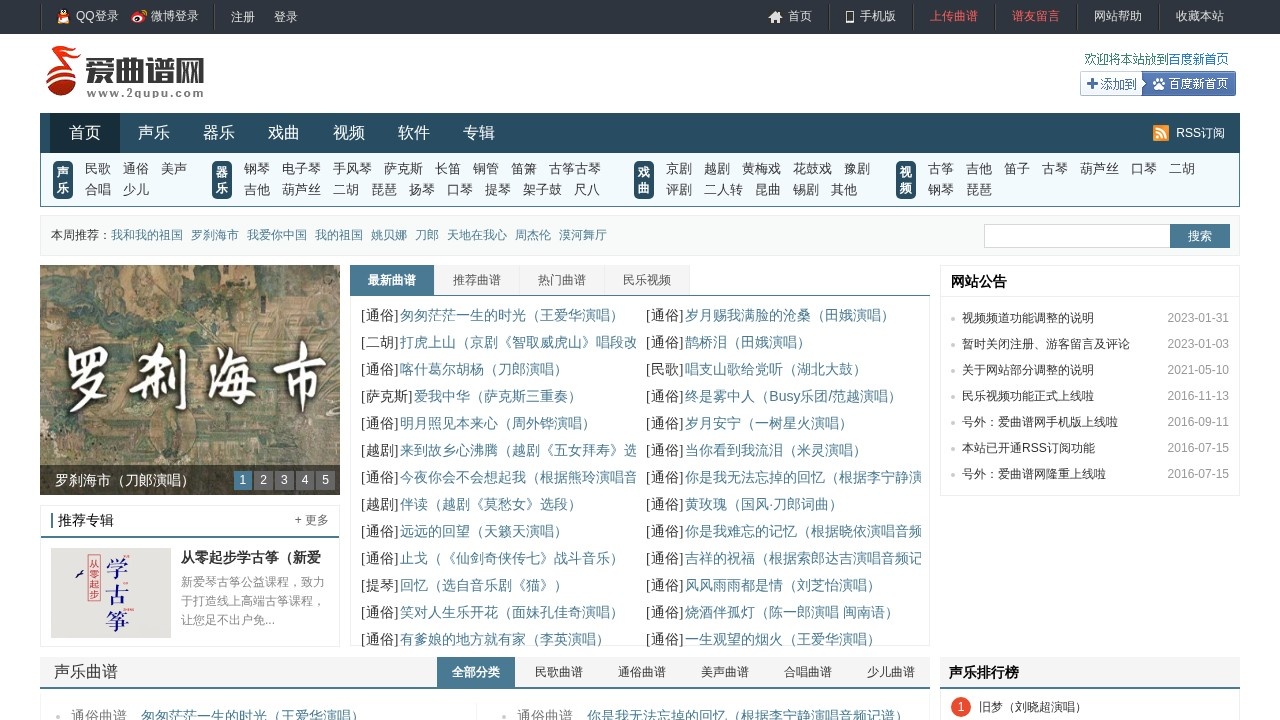Click the Weibo login icon
1280x720 pixels.
point(139,17)
